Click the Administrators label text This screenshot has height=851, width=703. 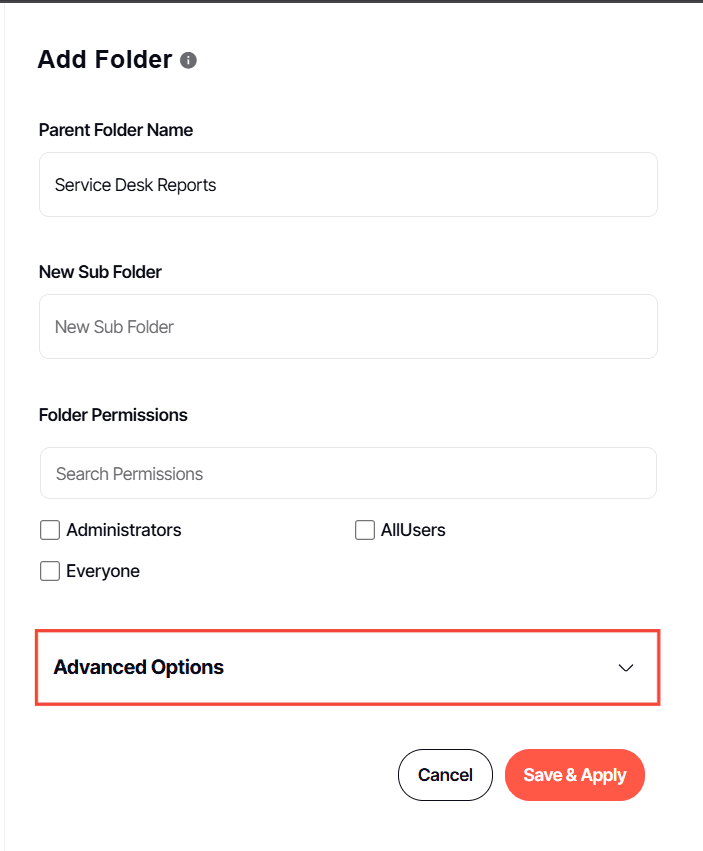point(124,530)
